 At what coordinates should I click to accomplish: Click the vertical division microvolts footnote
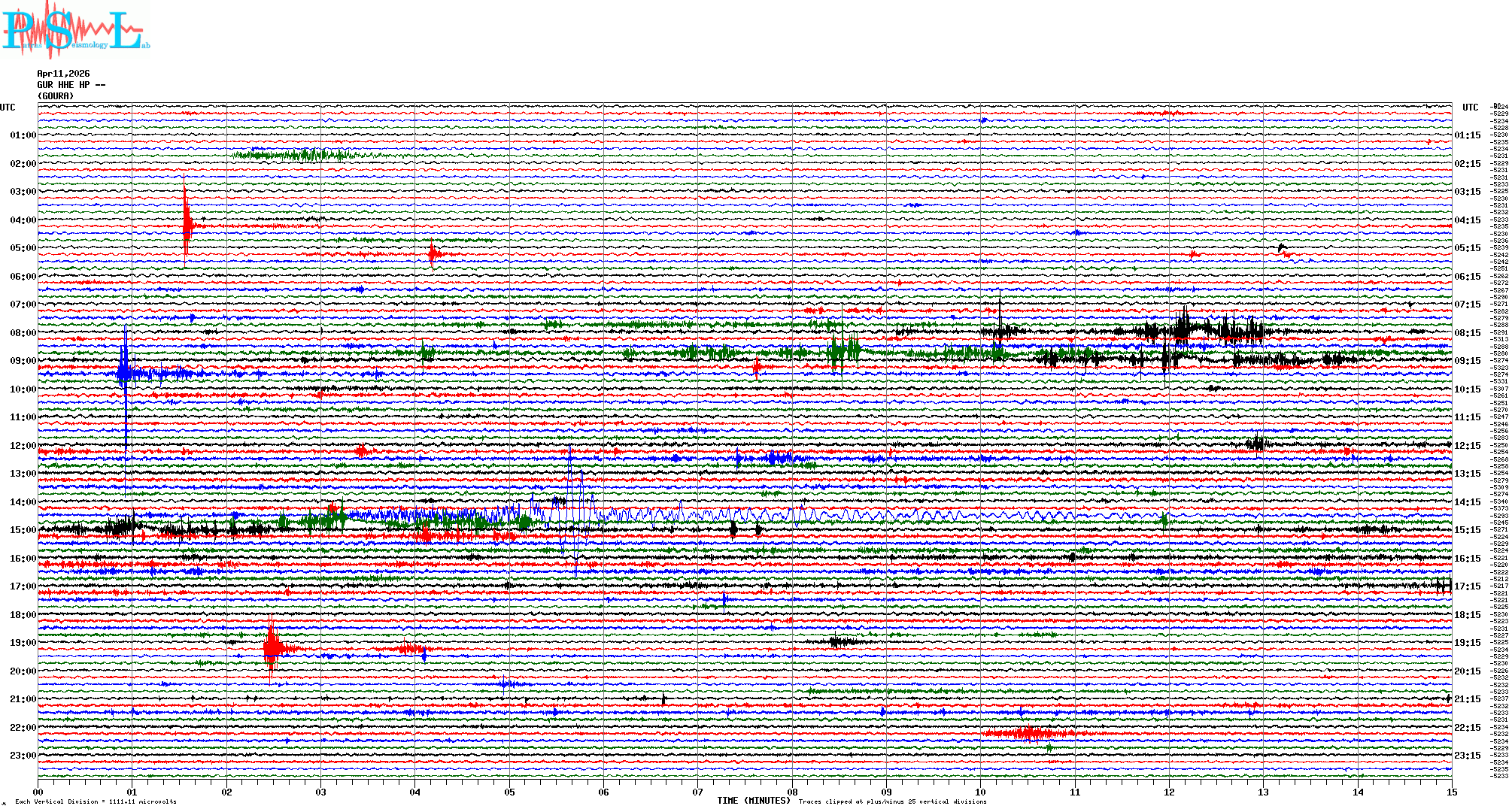pos(96,801)
